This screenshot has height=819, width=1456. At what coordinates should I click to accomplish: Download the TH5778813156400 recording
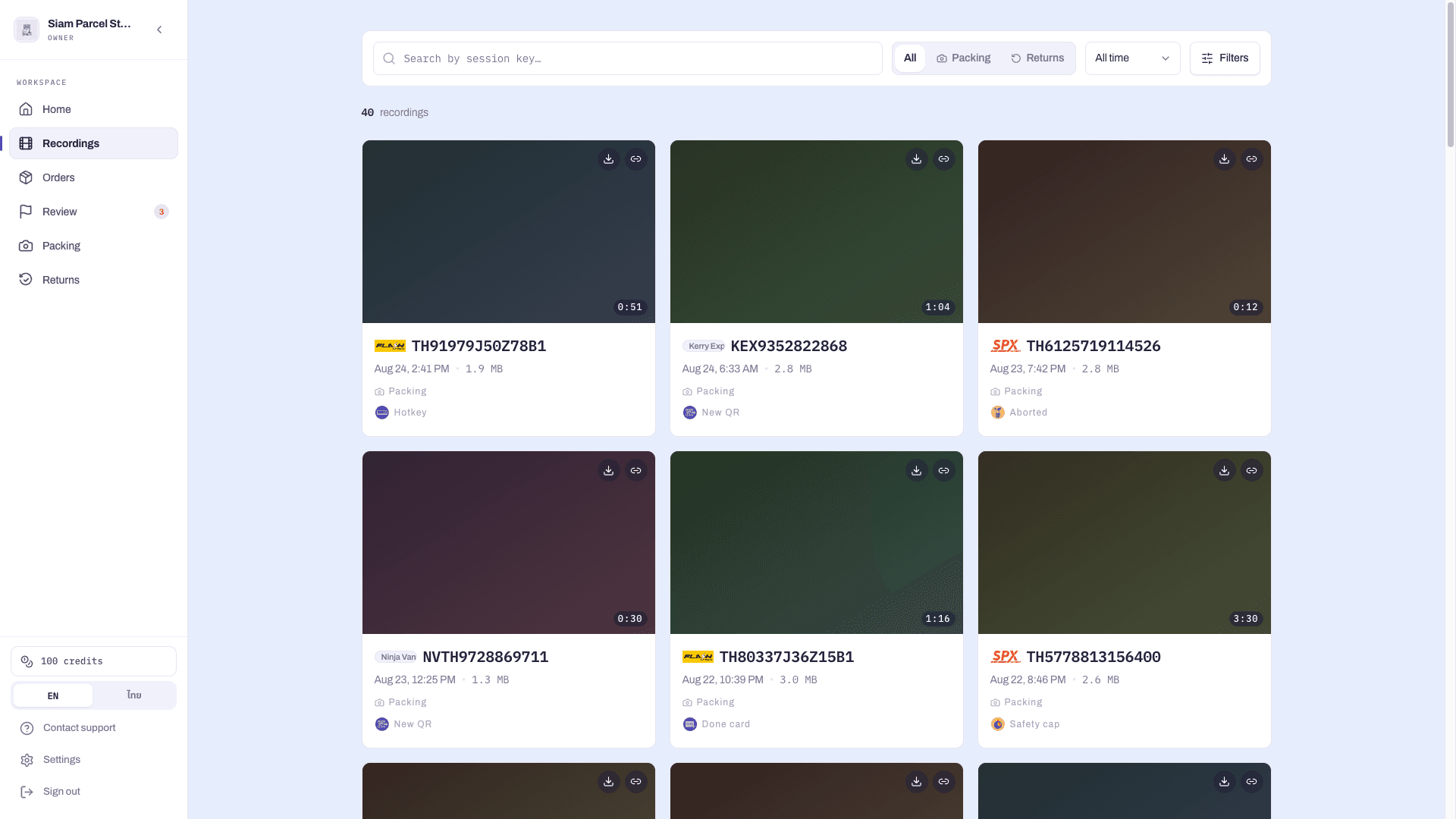coord(1224,470)
